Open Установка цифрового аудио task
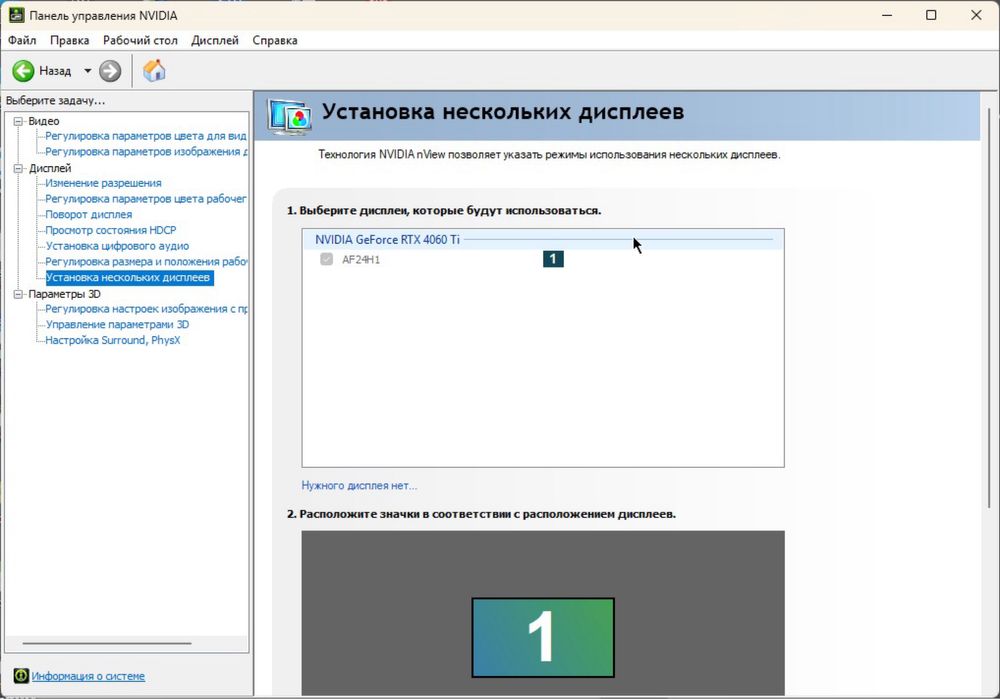This screenshot has height=699, width=1000. coord(117,246)
